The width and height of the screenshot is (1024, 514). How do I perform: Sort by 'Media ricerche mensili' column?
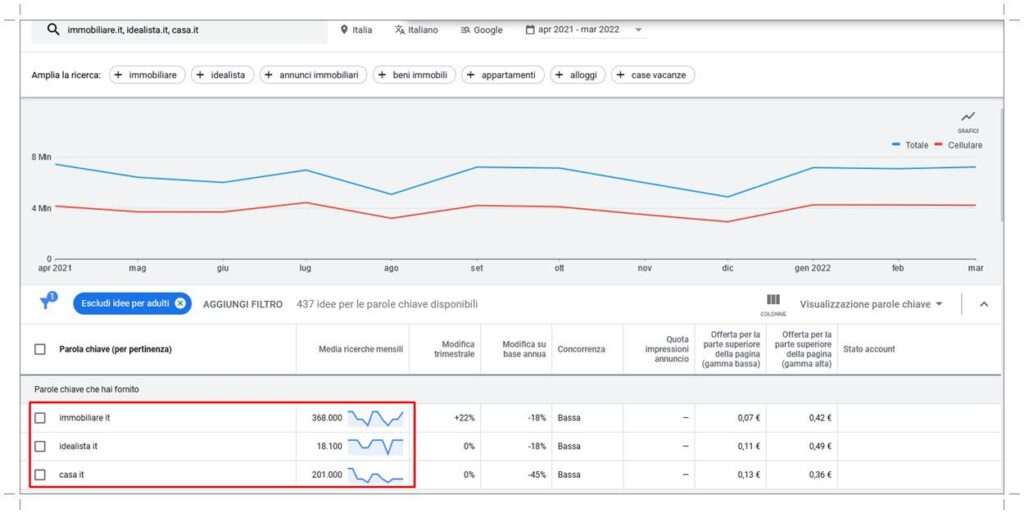click(x=360, y=349)
